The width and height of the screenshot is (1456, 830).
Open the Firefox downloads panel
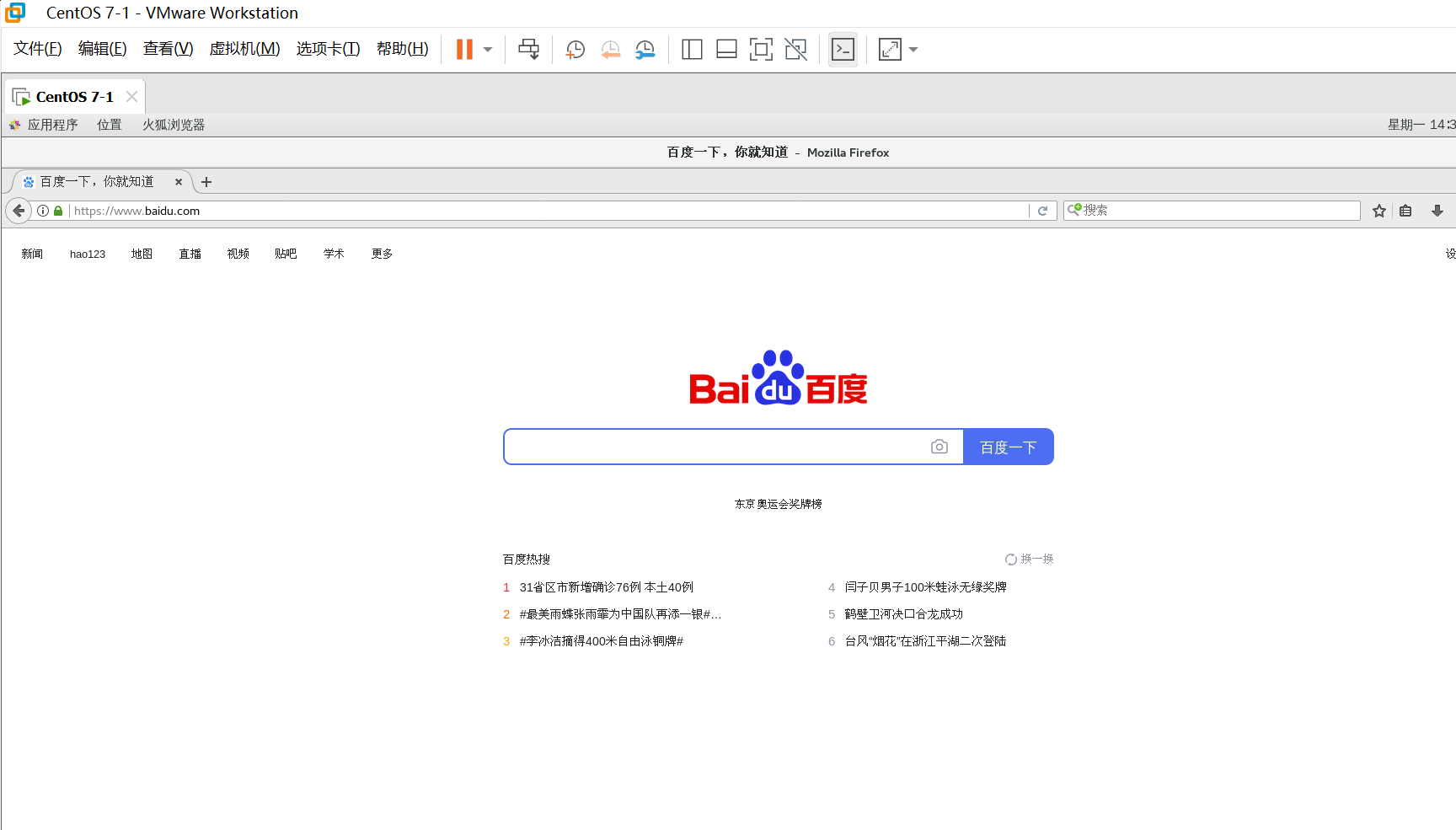click(x=1438, y=211)
